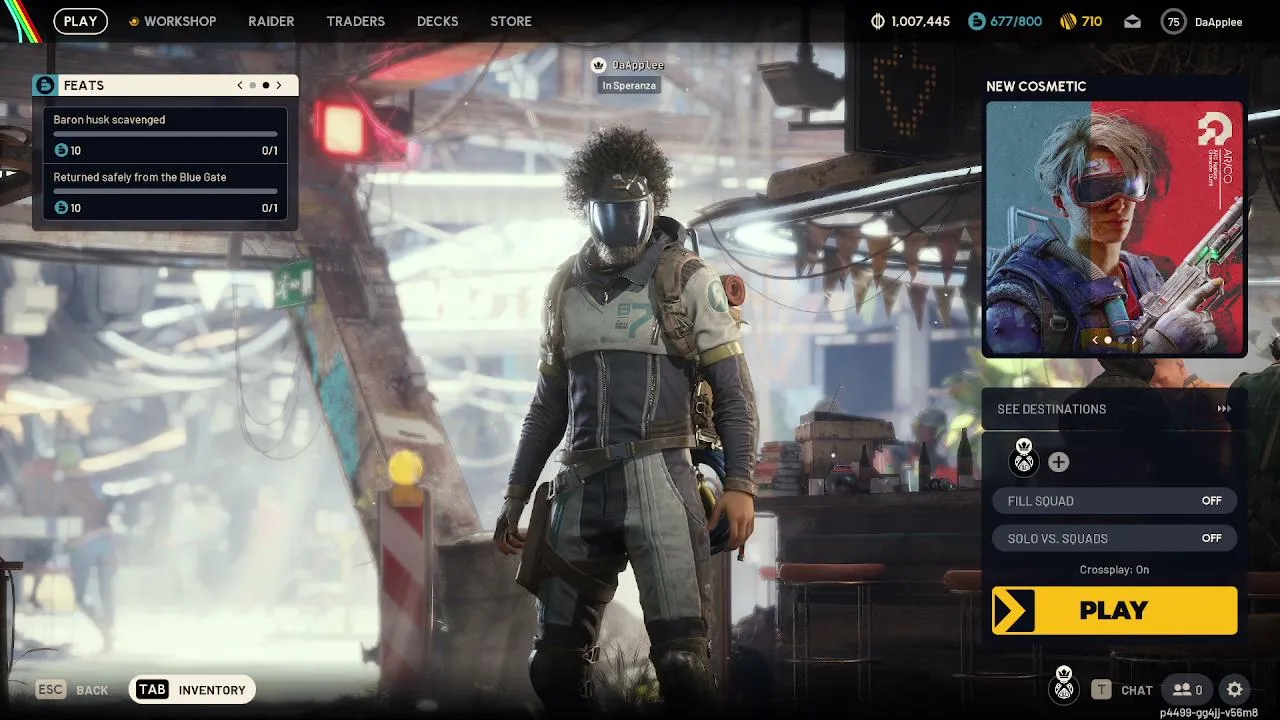Go to the next Feats page
The height and width of the screenshot is (720, 1280).
[279, 85]
